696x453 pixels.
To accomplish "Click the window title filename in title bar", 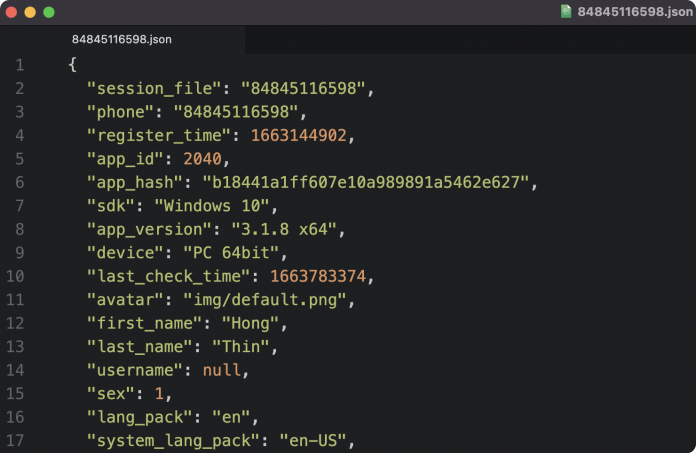I will pos(634,12).
